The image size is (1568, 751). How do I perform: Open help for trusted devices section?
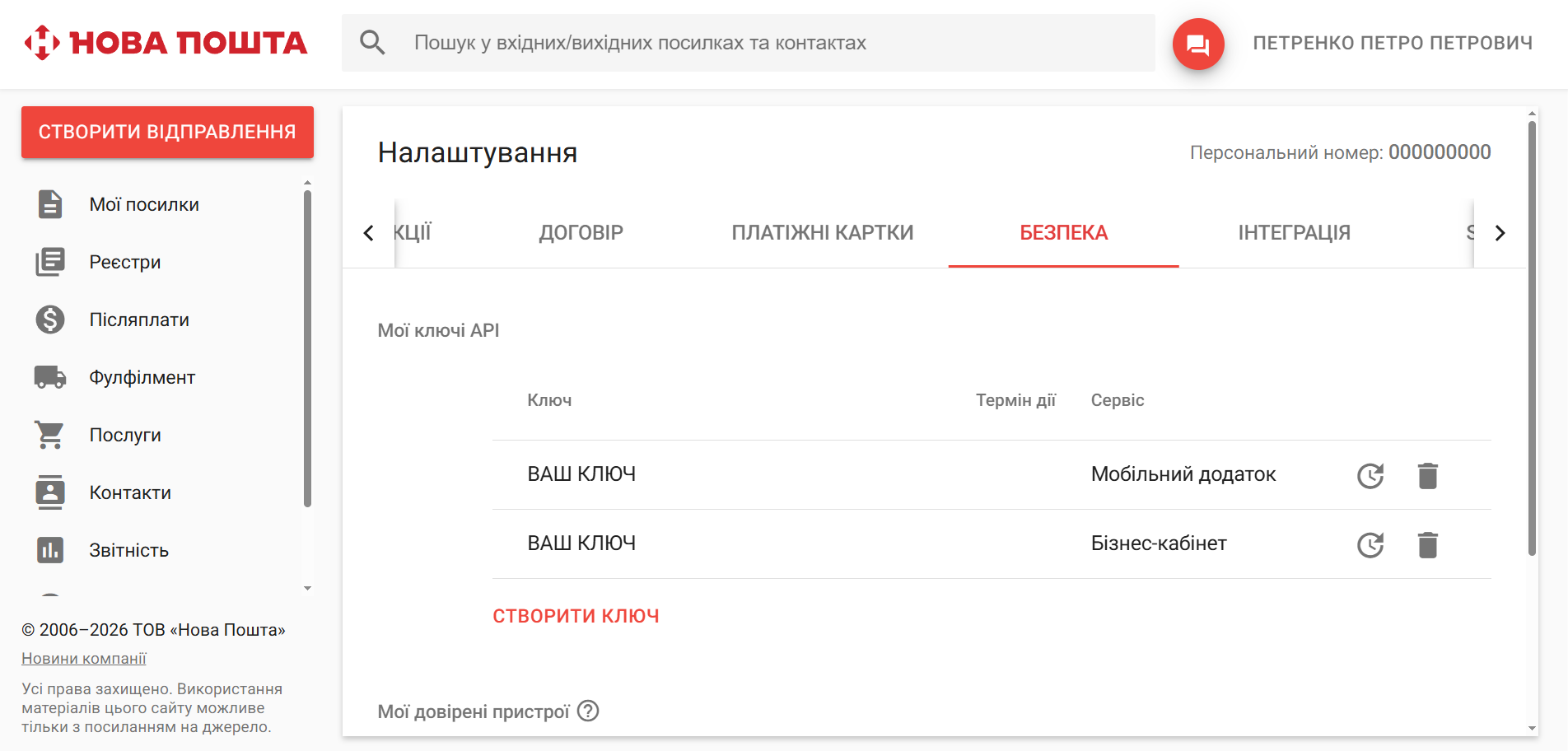[588, 711]
